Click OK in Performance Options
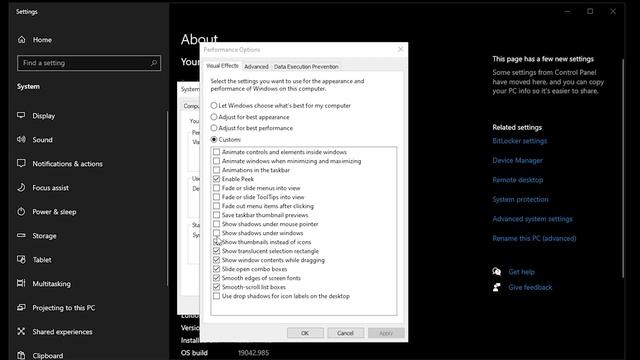This screenshot has height=360, width=640. click(x=305, y=333)
